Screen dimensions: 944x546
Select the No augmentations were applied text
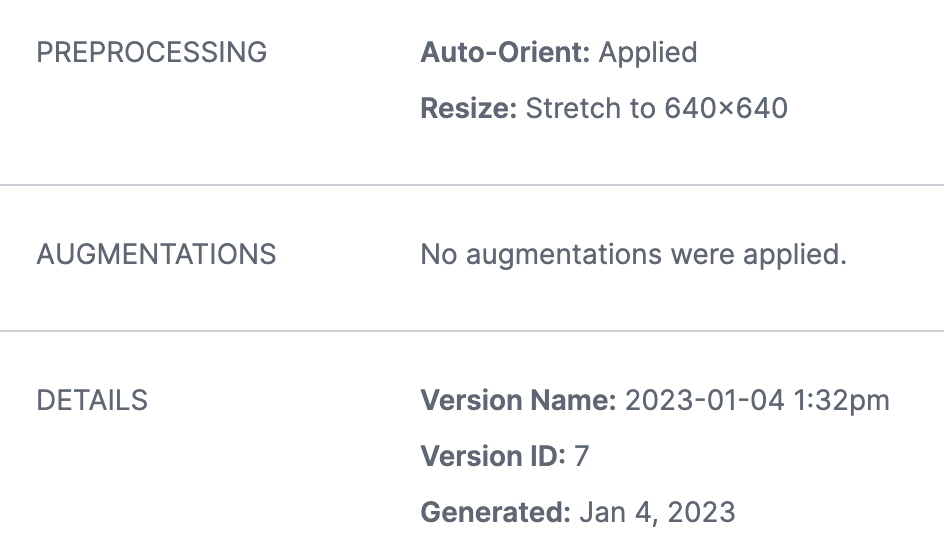(633, 255)
